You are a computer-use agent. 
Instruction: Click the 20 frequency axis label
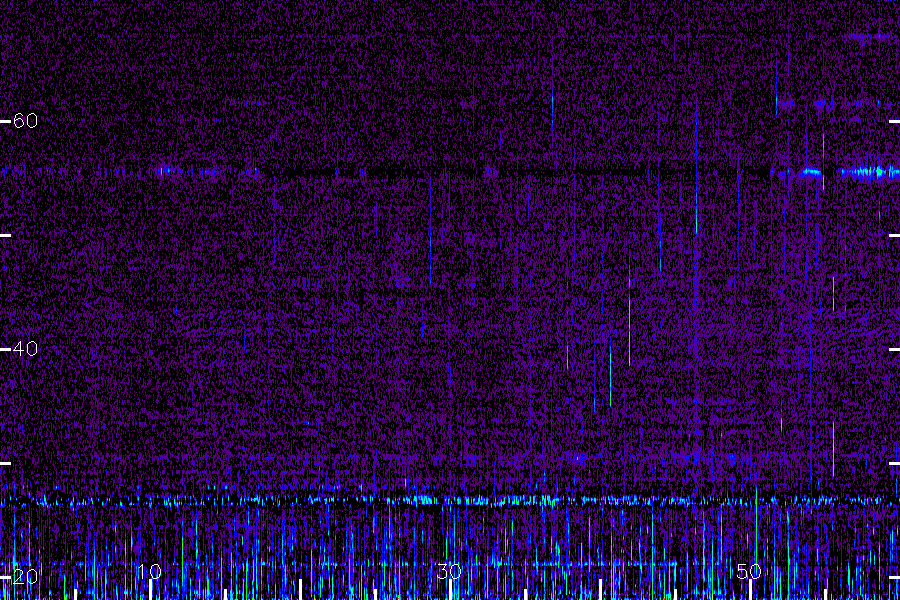click(25, 576)
